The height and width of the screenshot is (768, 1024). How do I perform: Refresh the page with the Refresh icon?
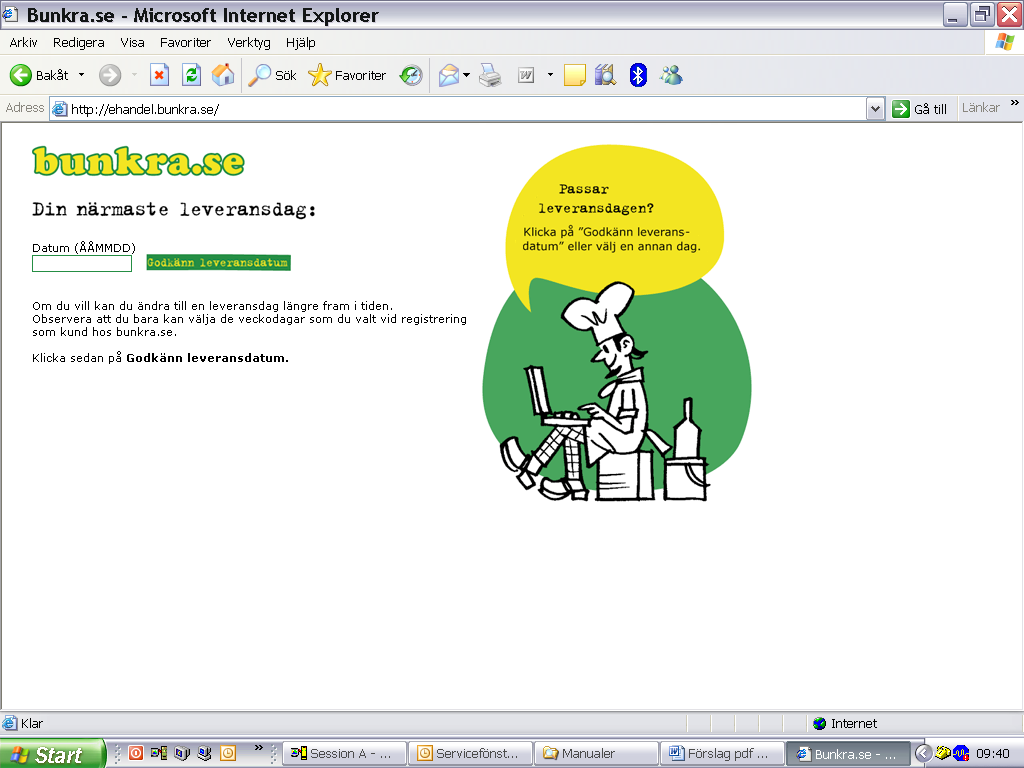click(191, 75)
